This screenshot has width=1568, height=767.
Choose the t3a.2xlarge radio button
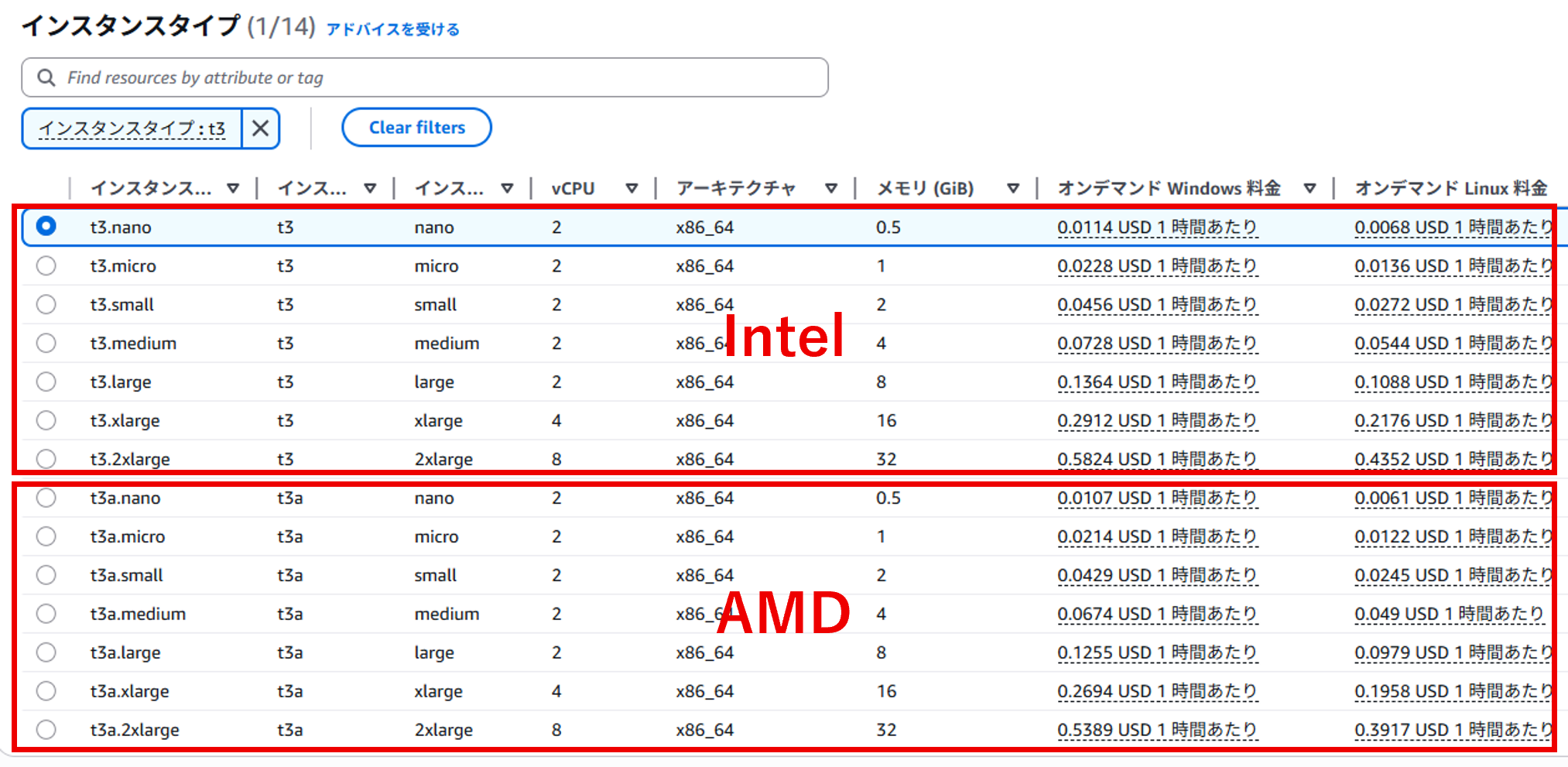point(46,730)
